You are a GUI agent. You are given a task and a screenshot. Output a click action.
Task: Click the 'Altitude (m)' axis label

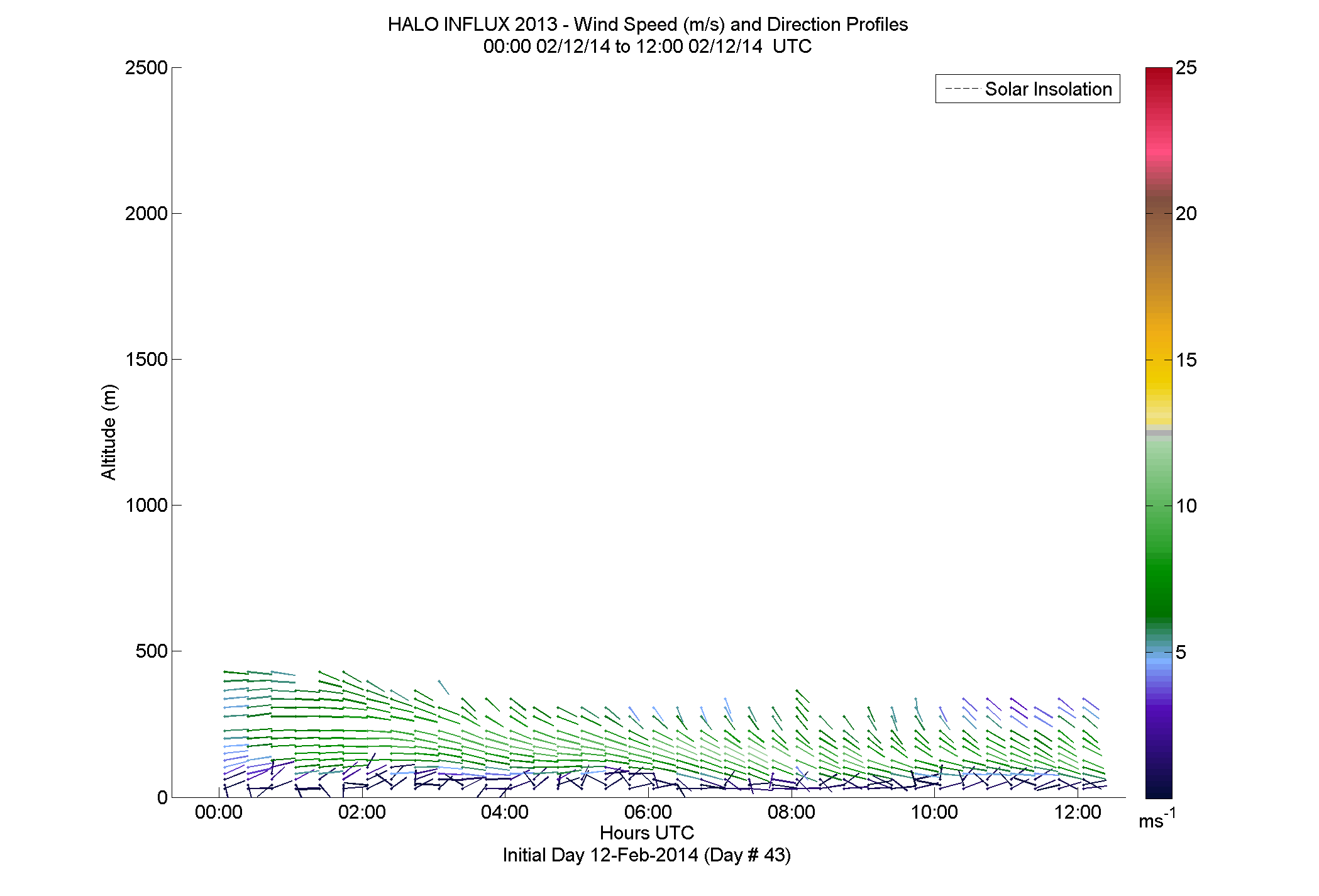(108, 432)
